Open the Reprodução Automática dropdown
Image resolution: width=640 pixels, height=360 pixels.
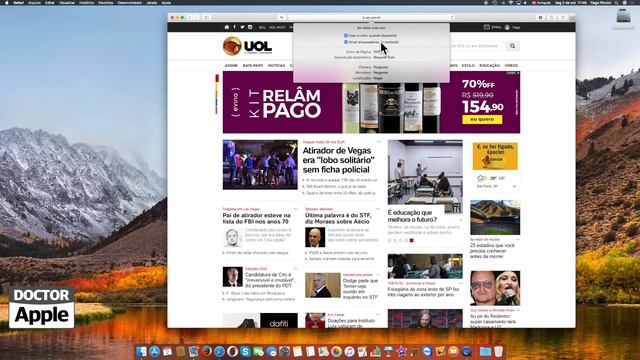(384, 58)
